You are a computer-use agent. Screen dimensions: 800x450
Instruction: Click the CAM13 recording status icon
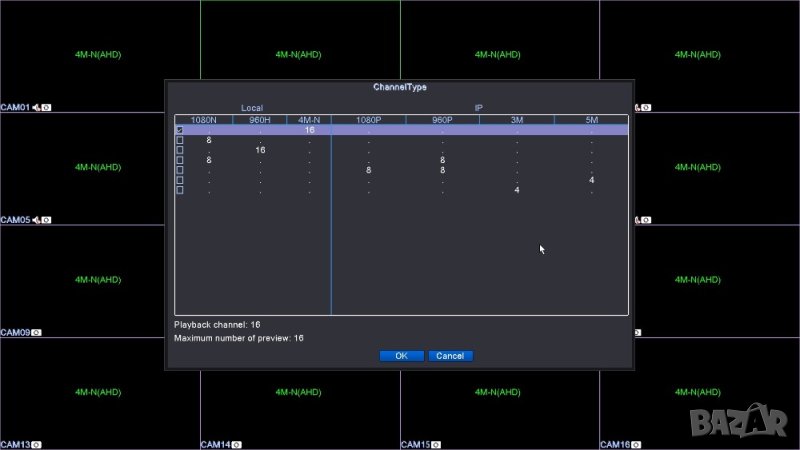37,444
